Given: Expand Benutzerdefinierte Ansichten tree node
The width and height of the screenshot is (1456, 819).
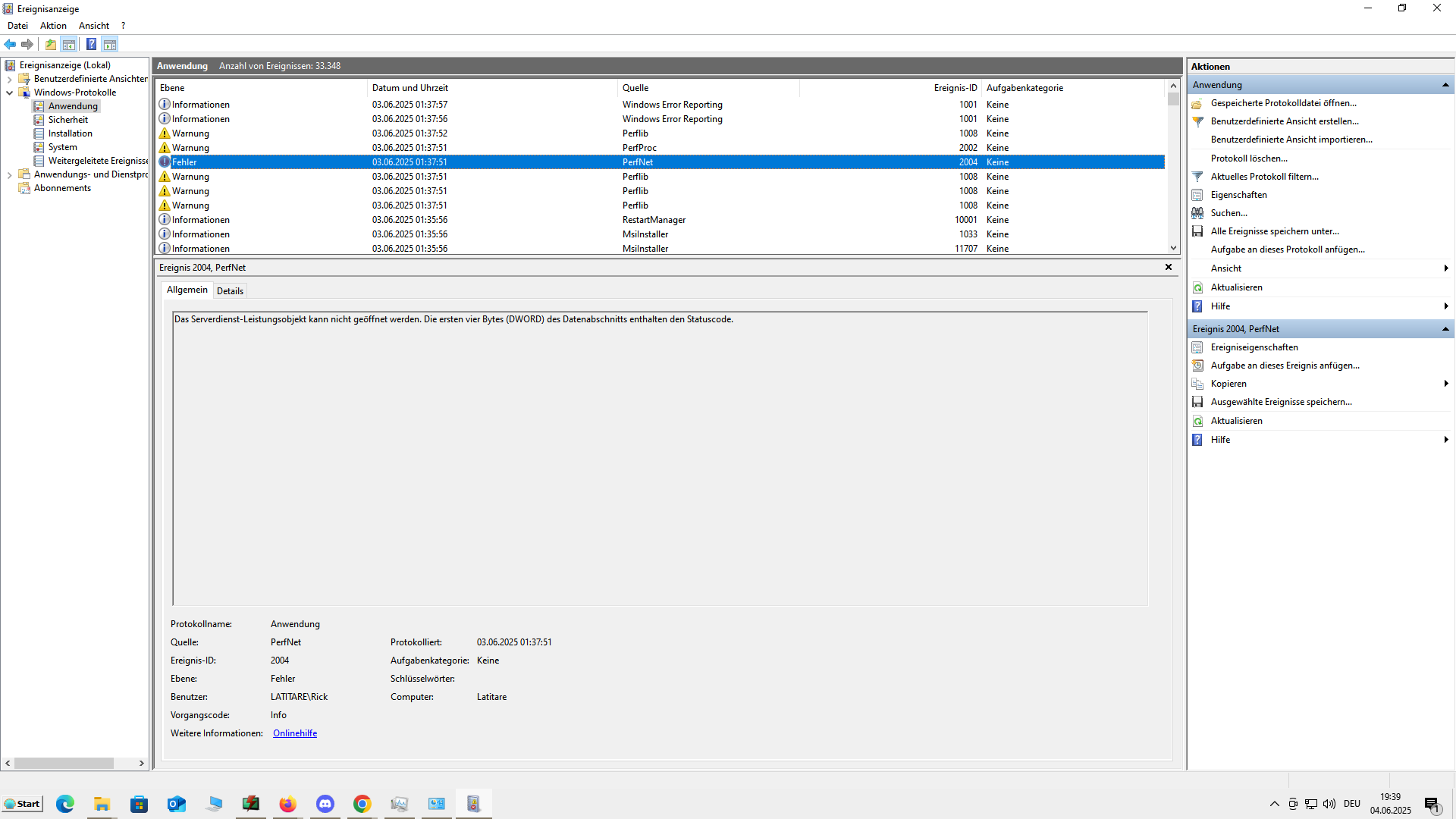Looking at the screenshot, I should tap(9, 79).
